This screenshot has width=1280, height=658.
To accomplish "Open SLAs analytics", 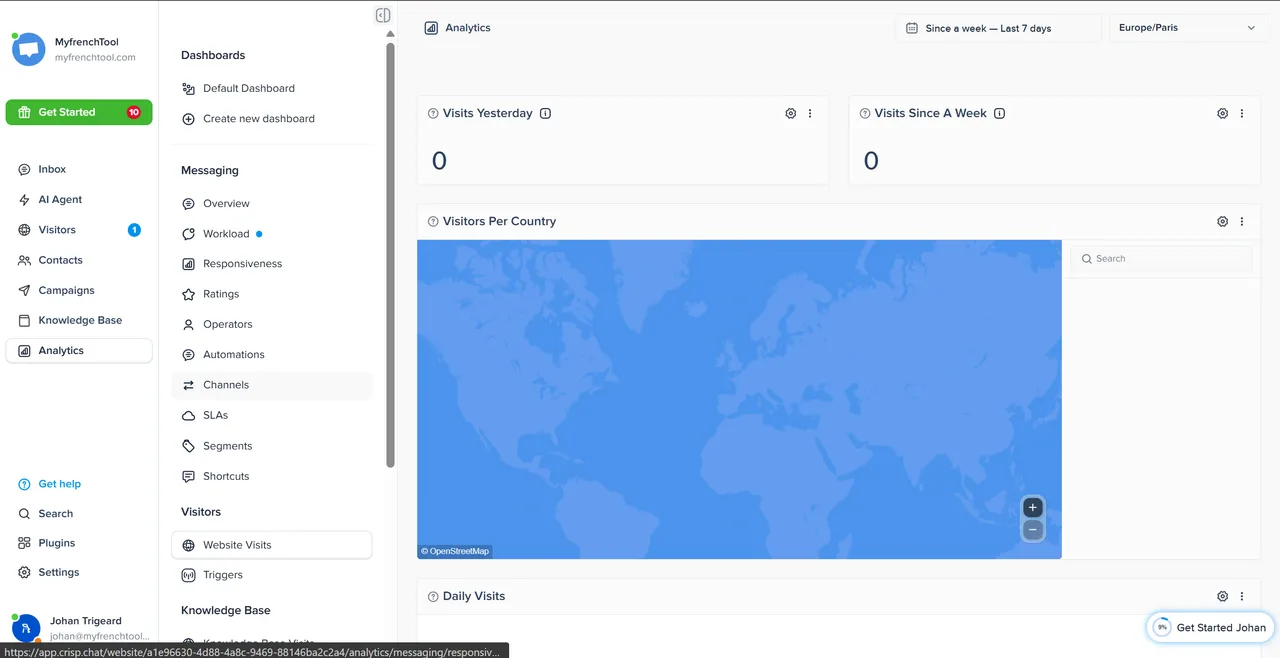I will tap(272, 415).
